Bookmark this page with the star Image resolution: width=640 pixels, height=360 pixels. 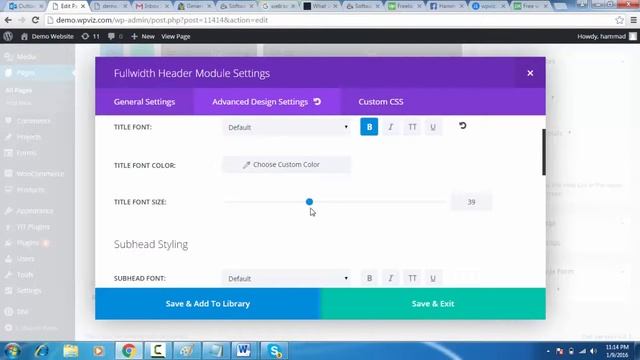pos(619,20)
